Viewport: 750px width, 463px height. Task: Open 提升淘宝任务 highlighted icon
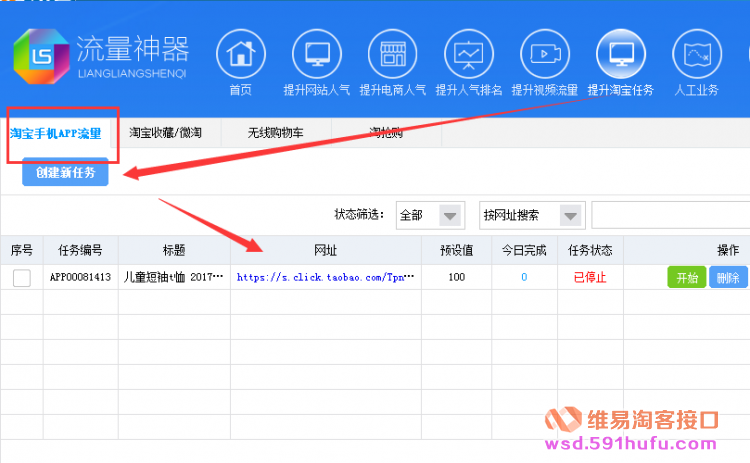point(621,54)
